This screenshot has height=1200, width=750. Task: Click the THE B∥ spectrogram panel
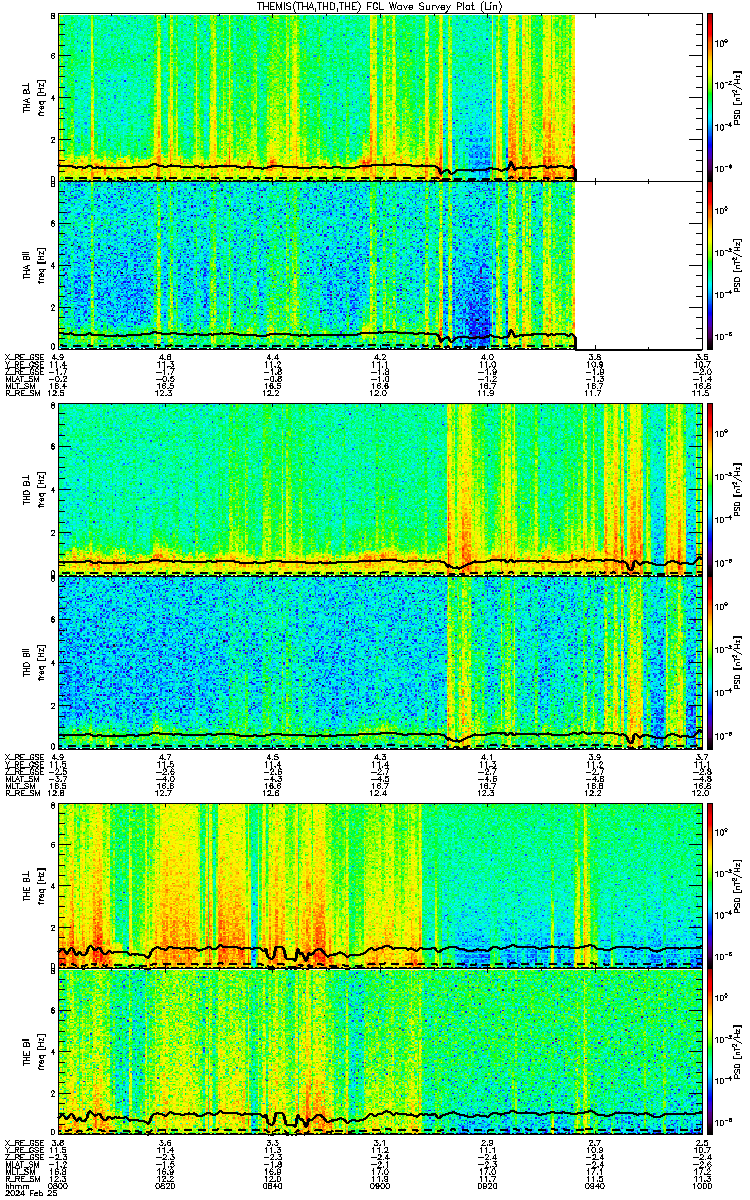pos(380,1051)
